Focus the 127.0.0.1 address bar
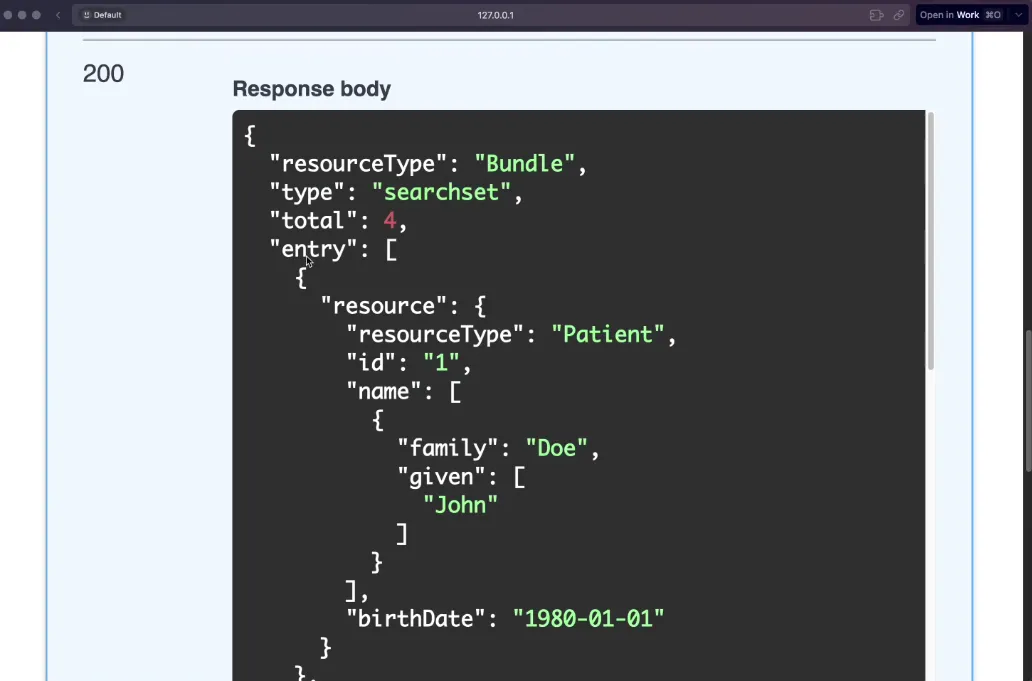 495,15
